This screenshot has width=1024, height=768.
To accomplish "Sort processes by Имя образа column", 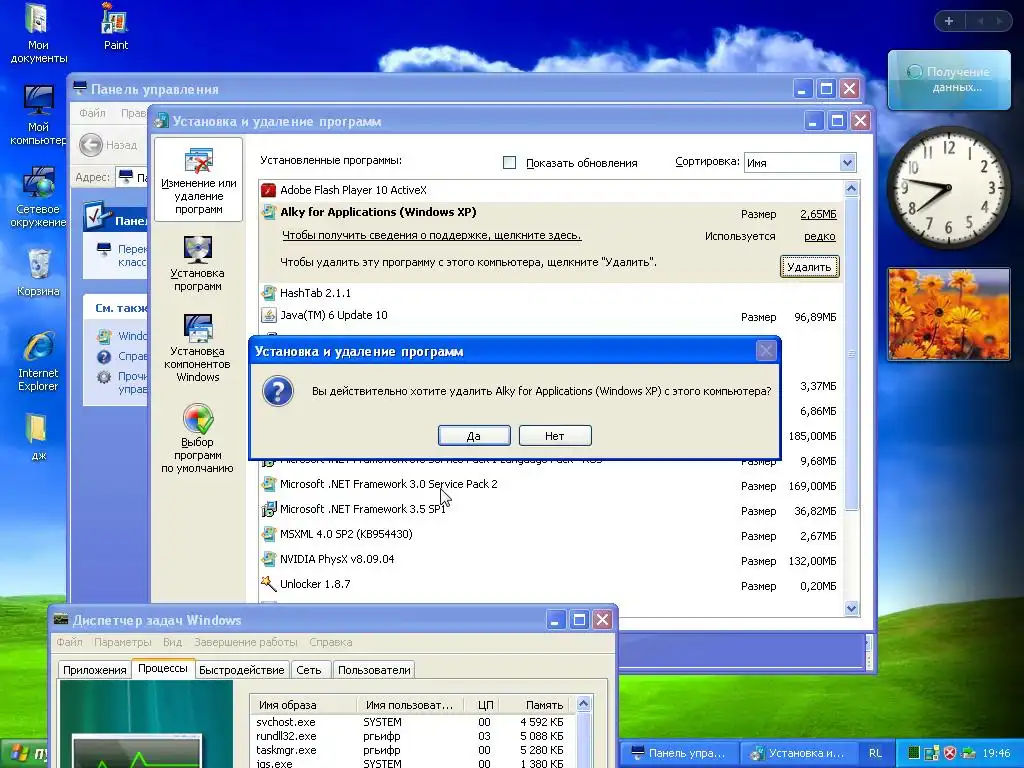I will (304, 705).
